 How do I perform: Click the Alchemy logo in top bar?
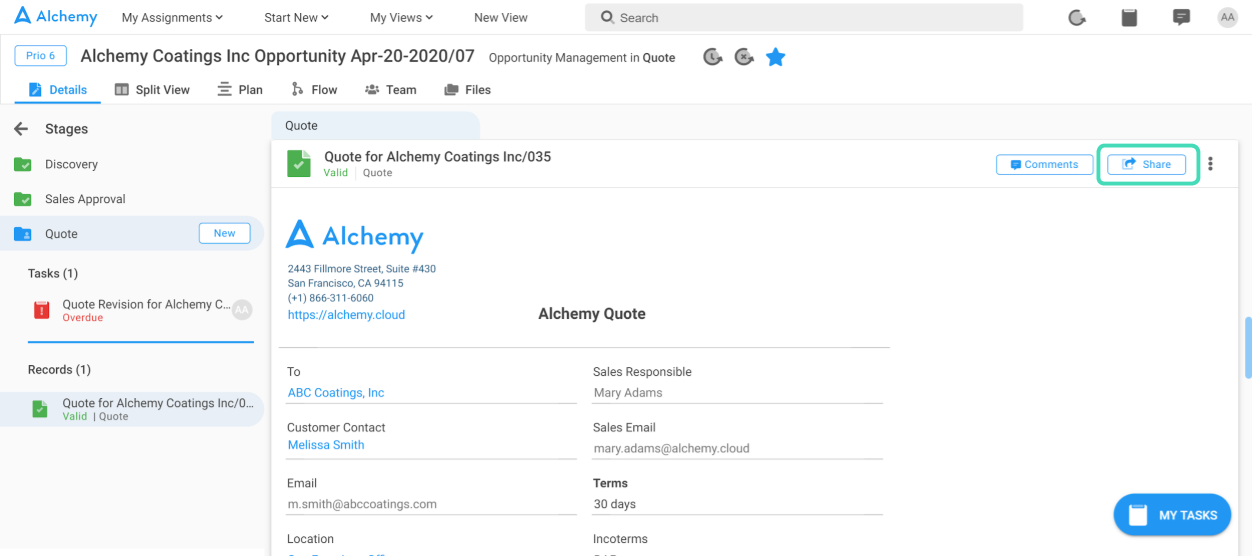pyautogui.click(x=56, y=17)
